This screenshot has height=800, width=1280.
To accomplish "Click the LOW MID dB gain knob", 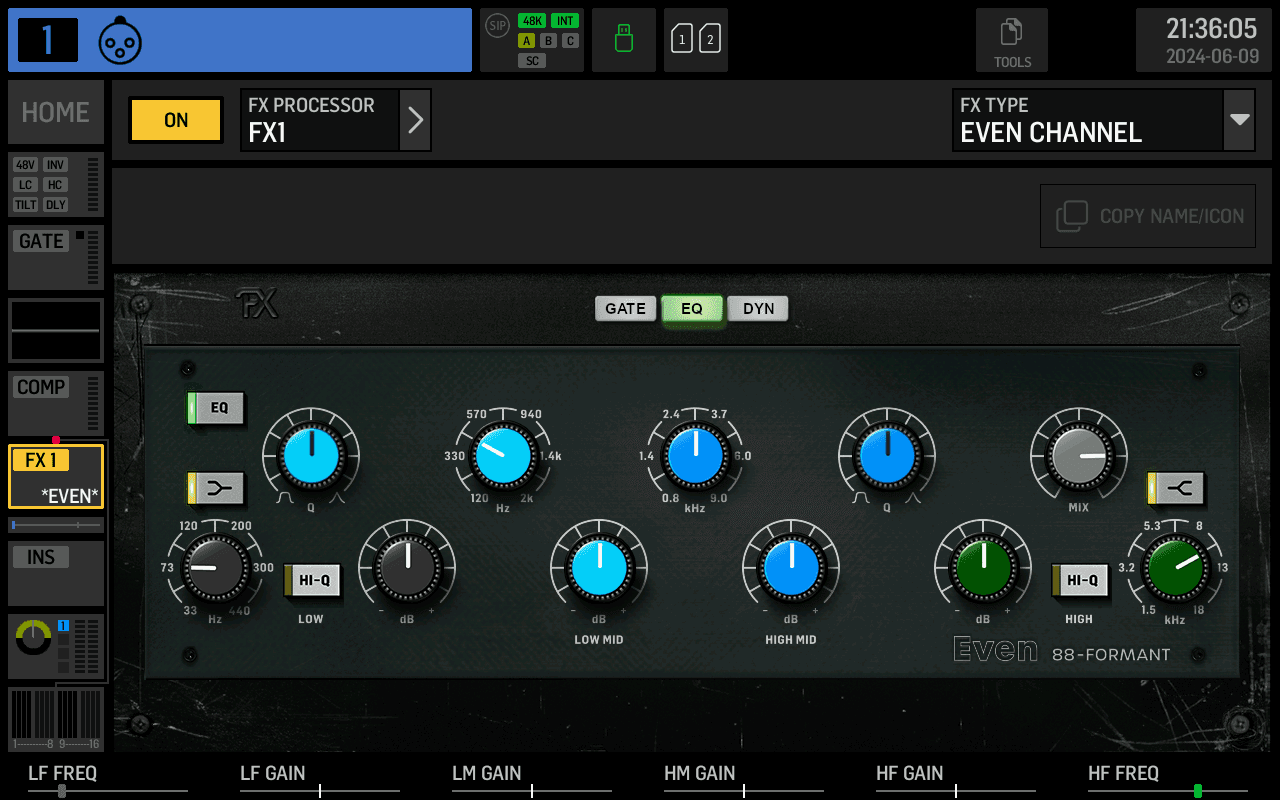I will coord(599,567).
